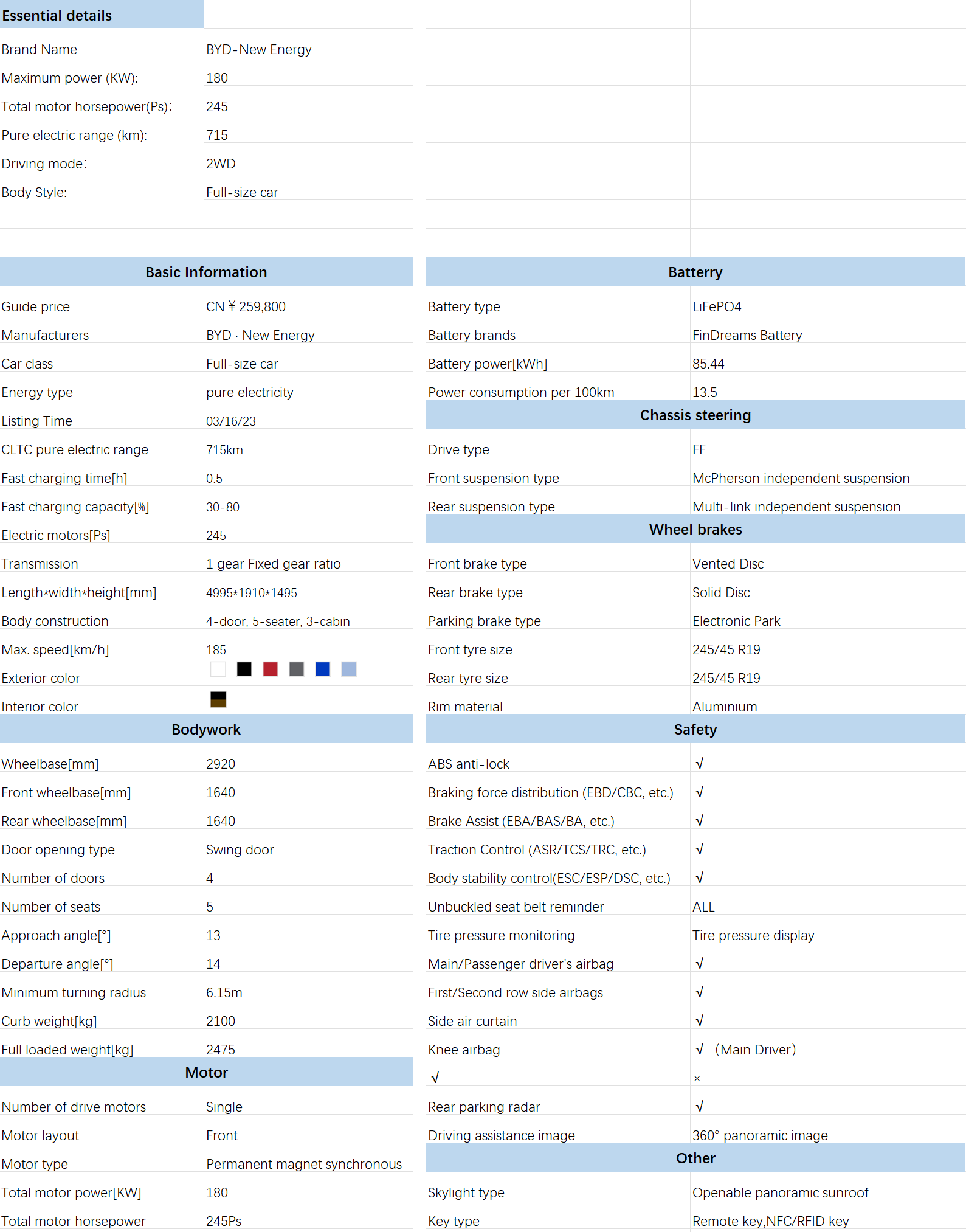
Task: Click the Wheel brakes section header
Action: point(695,529)
